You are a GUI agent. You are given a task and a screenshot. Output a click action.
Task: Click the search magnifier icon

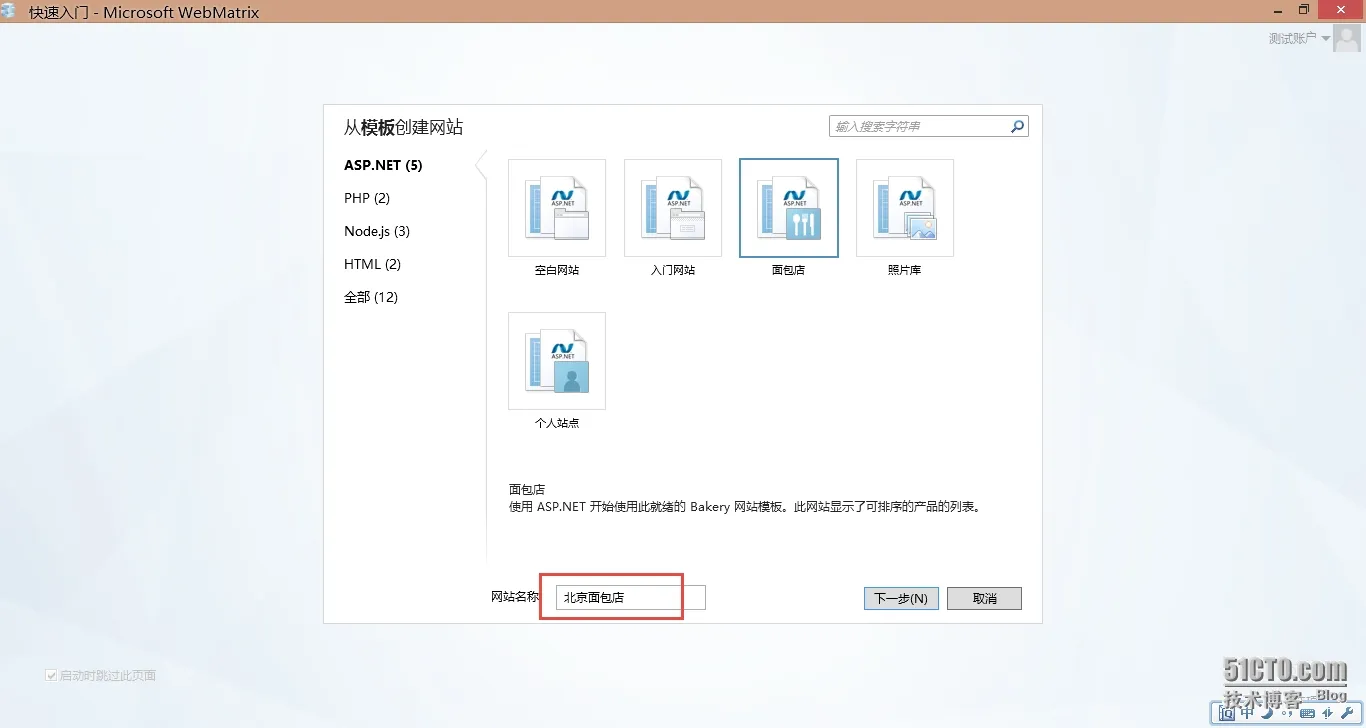click(1017, 126)
